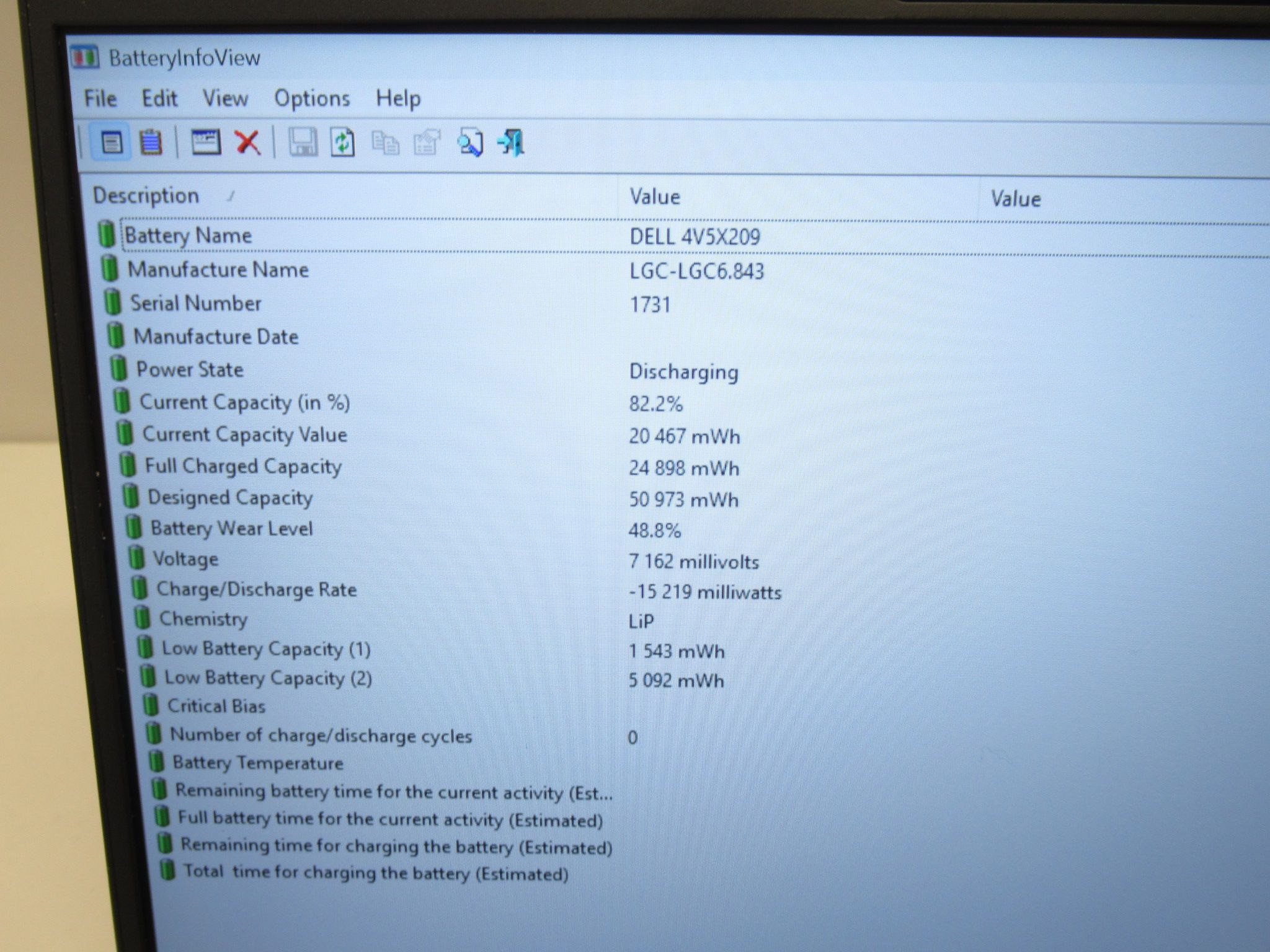Image resolution: width=1270 pixels, height=952 pixels.
Task: Click the serial value 1731
Action: click(x=650, y=305)
